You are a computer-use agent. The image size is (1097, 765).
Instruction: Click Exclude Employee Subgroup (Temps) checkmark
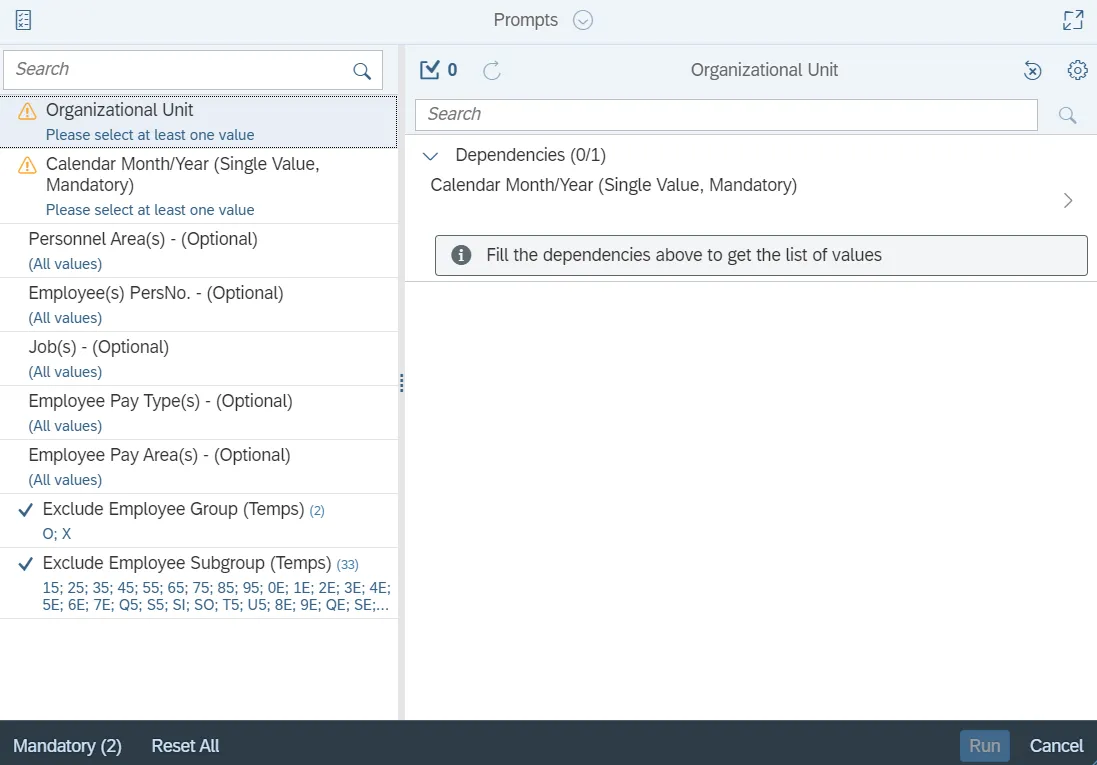[x=27, y=564]
